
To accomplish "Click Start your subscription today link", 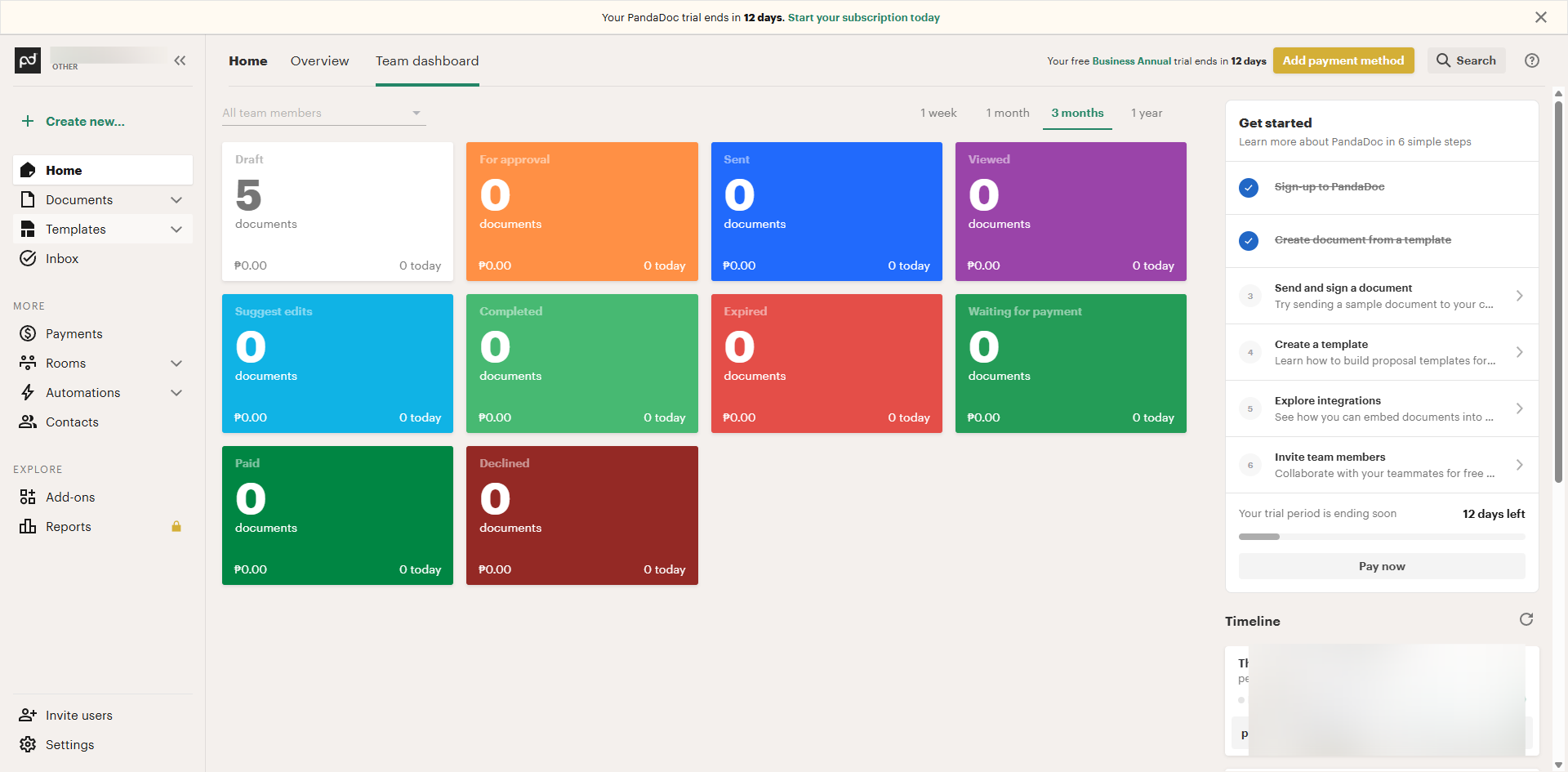I will [x=863, y=17].
